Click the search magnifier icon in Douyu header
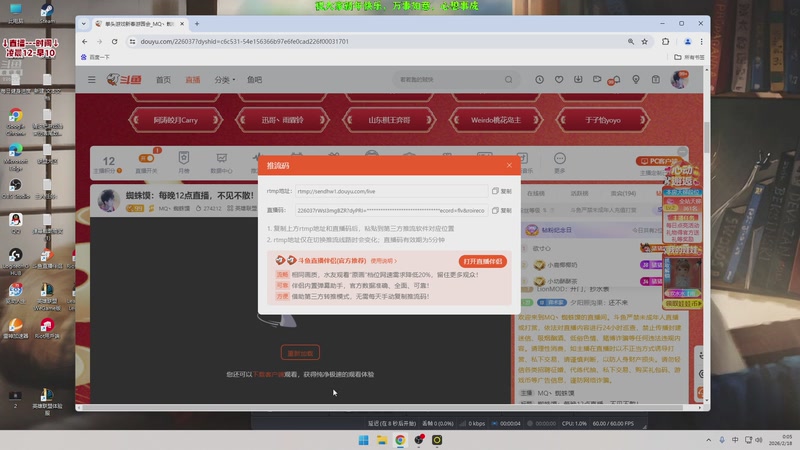This screenshot has width=800, height=450. tap(509, 80)
